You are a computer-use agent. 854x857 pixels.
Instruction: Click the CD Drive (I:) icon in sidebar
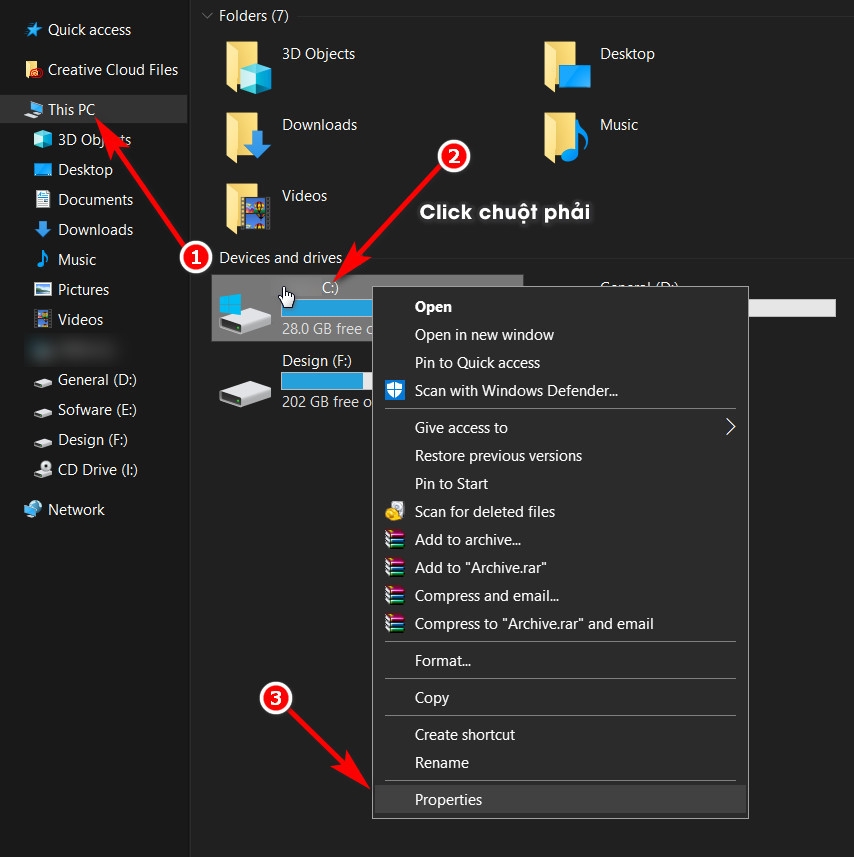[x=45, y=470]
